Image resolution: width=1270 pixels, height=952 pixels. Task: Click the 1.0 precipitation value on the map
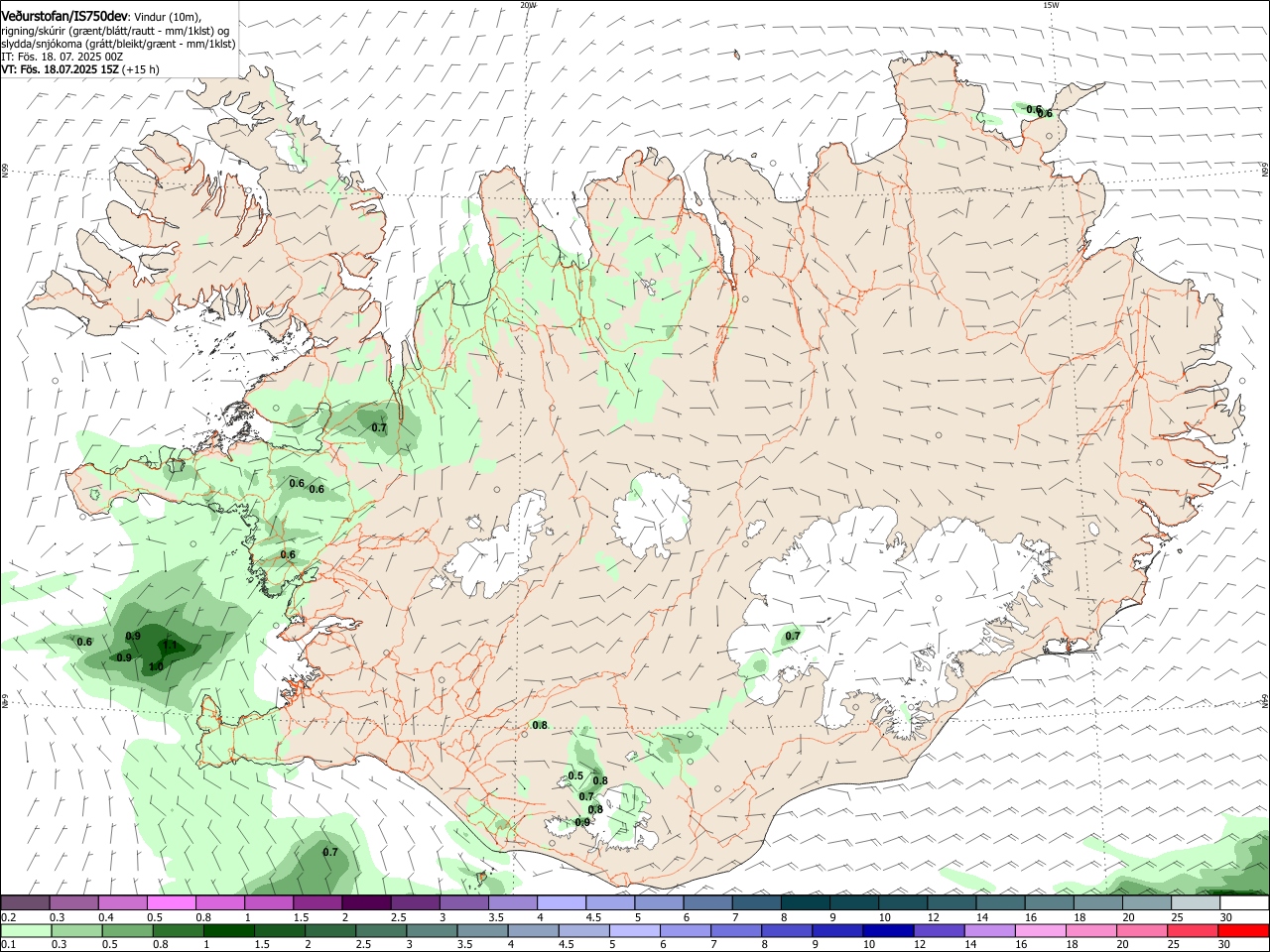(x=156, y=666)
